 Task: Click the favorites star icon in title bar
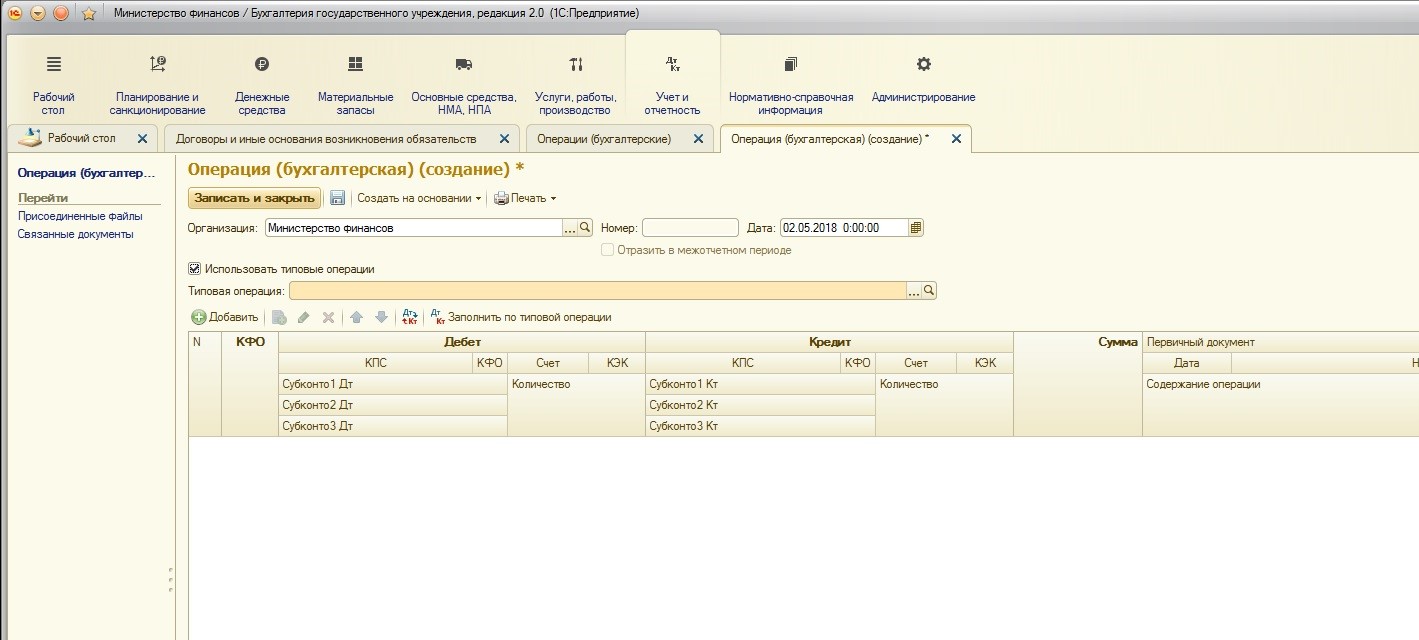click(88, 13)
